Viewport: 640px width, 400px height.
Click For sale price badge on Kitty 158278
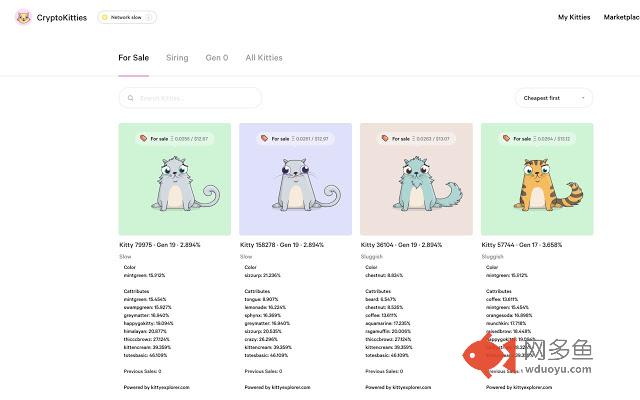295,139
